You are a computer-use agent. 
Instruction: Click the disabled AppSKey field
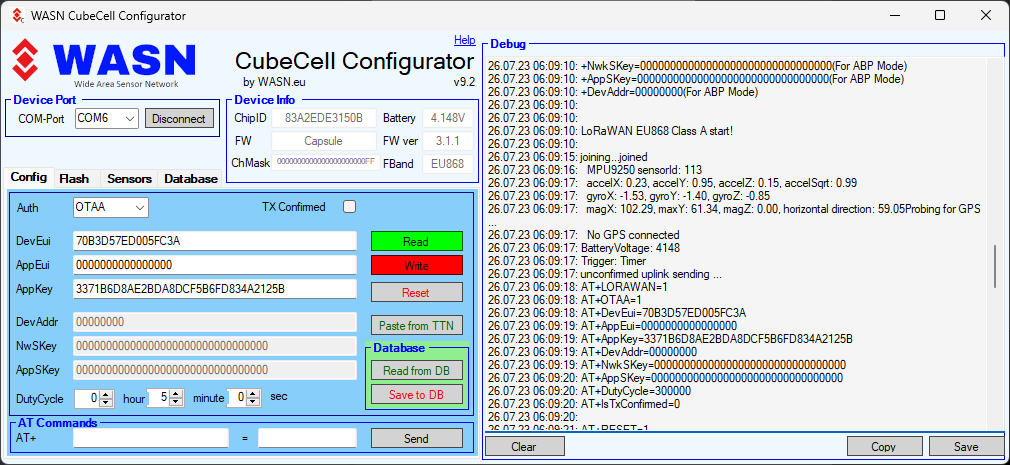pyautogui.click(x=215, y=370)
